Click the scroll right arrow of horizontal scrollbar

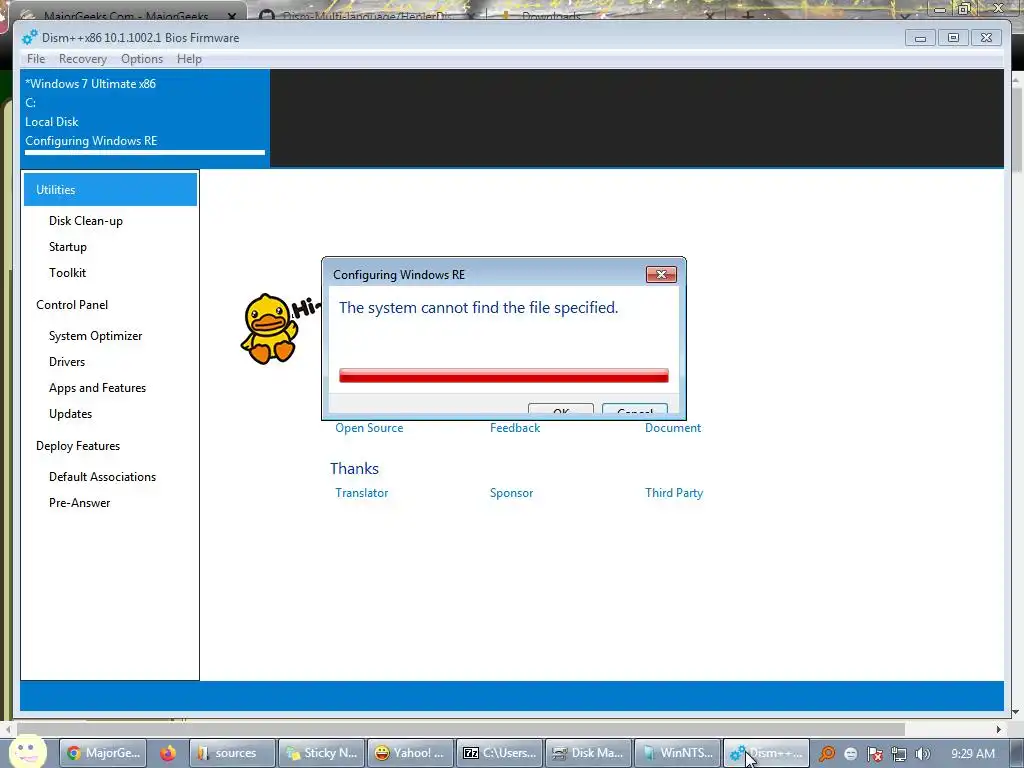click(999, 729)
